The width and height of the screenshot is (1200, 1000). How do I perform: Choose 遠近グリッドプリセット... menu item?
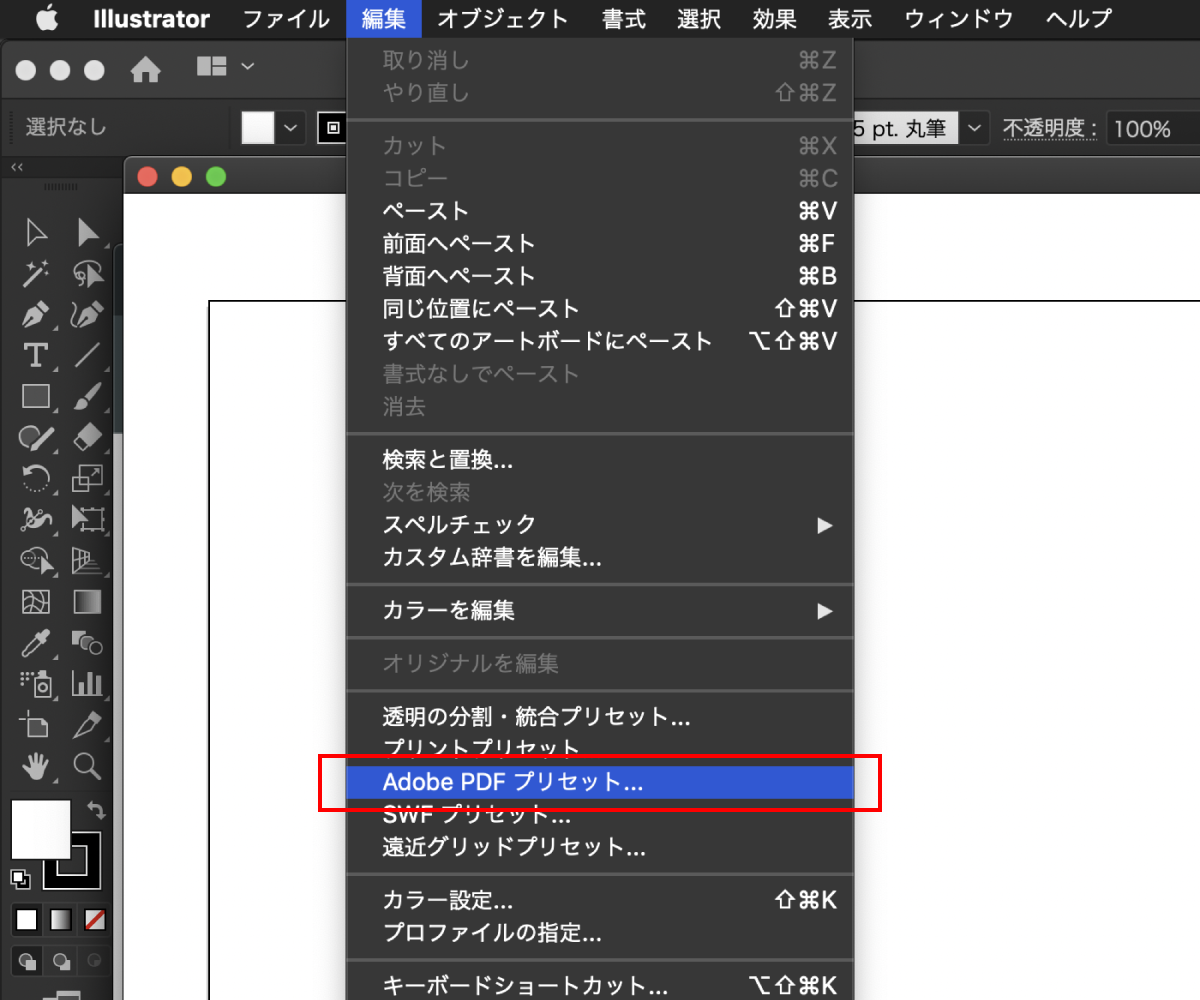click(x=599, y=848)
